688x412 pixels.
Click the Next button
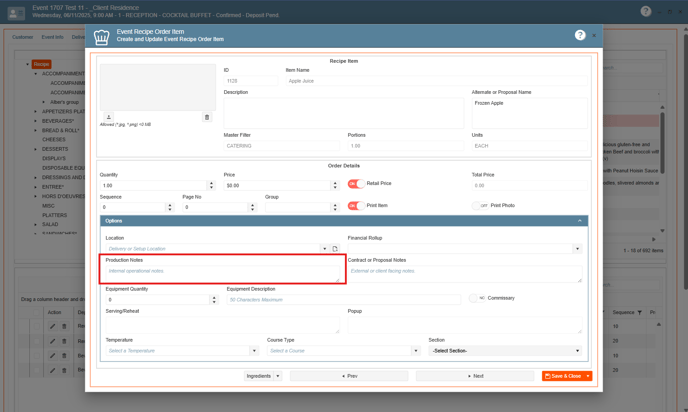click(475, 376)
